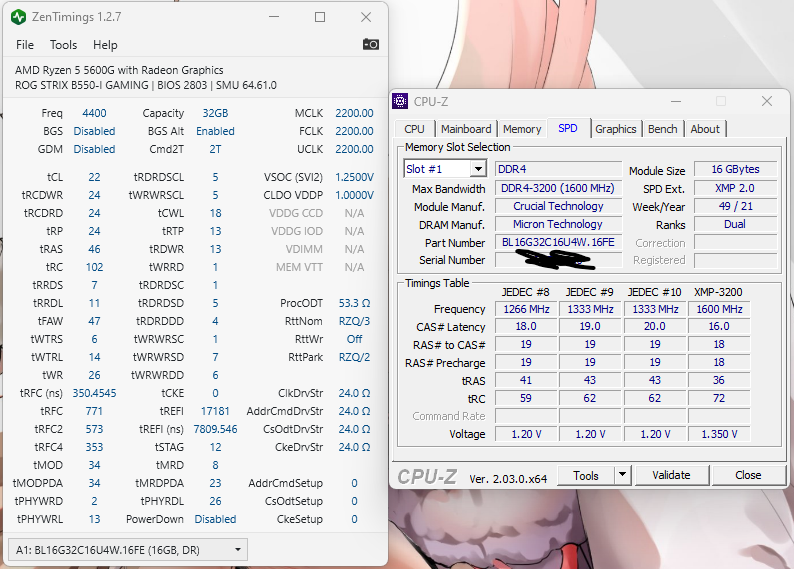Click the Tools button in CPU-Z

point(586,475)
